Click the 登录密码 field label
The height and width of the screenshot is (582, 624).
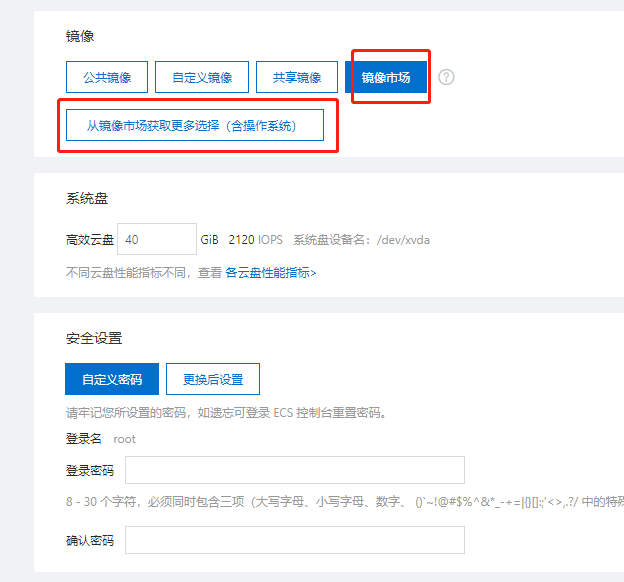[89, 470]
